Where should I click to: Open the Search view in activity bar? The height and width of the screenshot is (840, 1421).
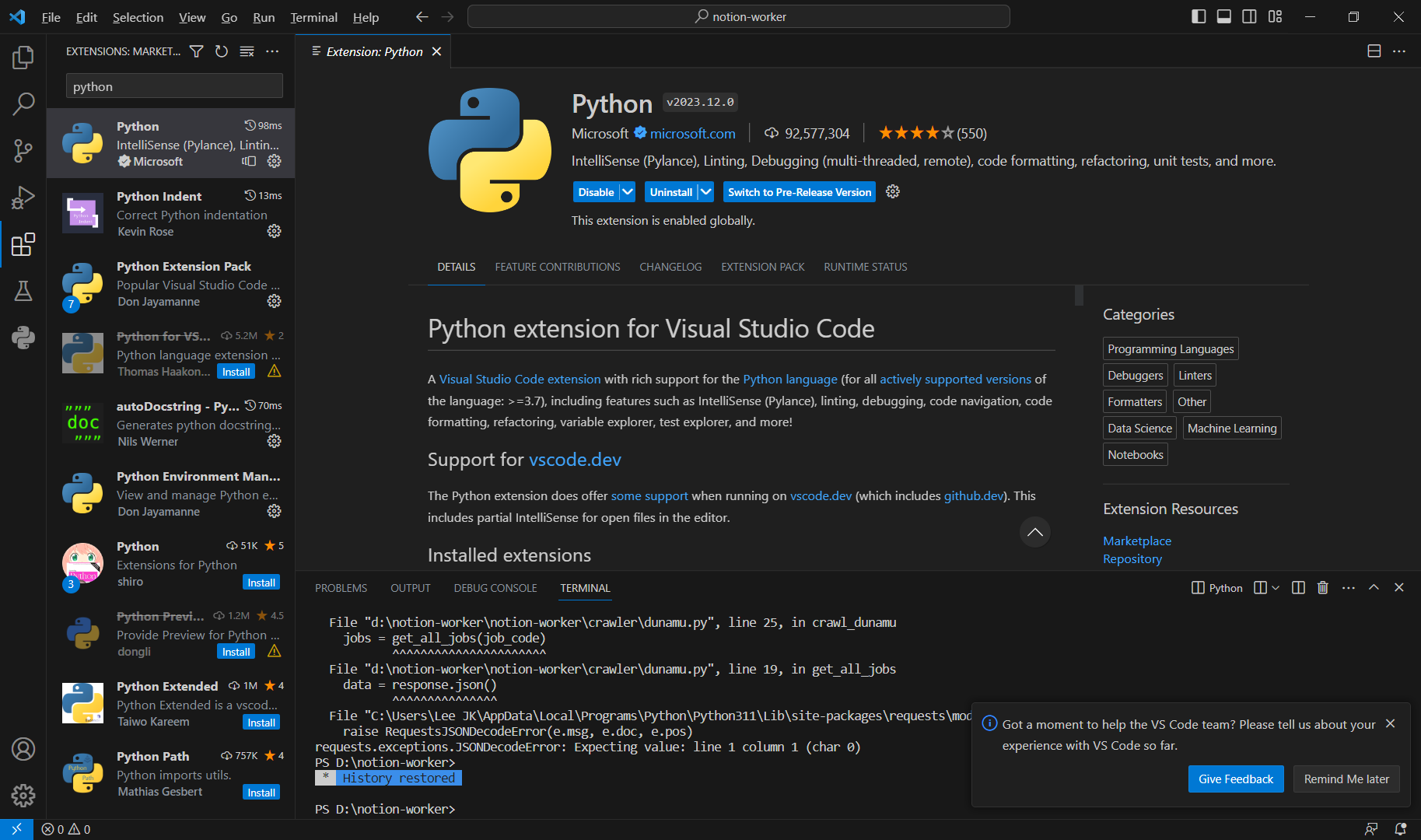pos(23,104)
